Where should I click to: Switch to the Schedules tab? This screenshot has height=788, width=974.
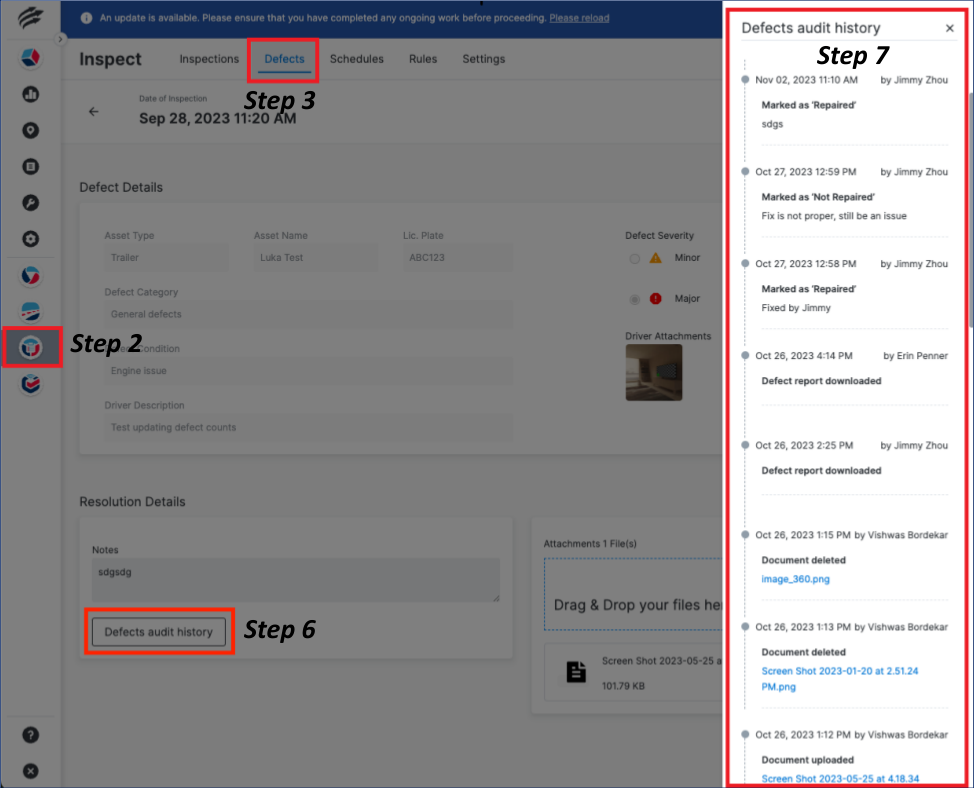click(356, 59)
